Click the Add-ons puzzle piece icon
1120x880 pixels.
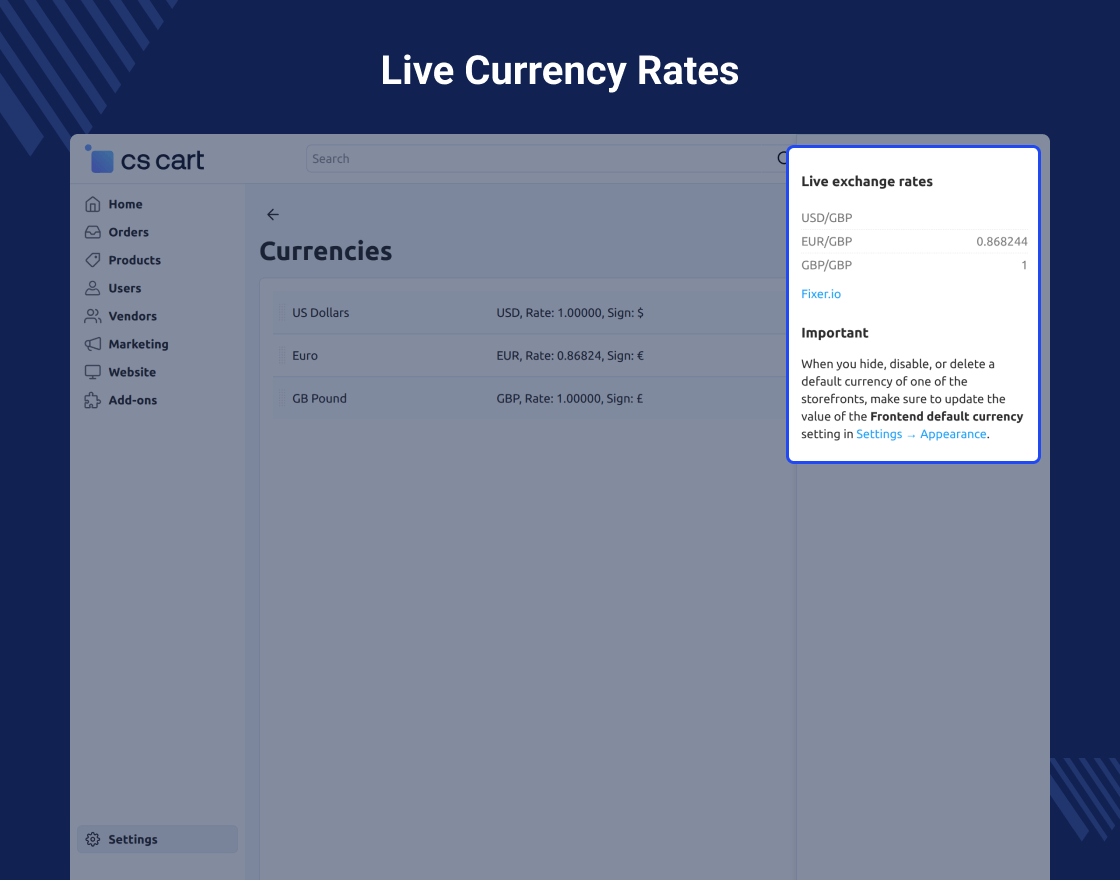coord(93,400)
